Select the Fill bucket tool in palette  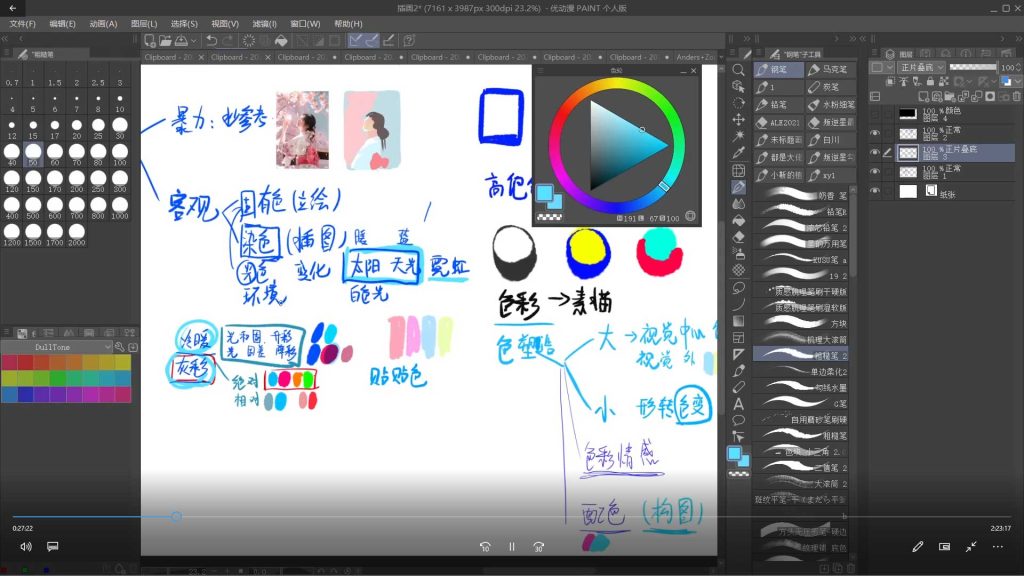point(738,220)
